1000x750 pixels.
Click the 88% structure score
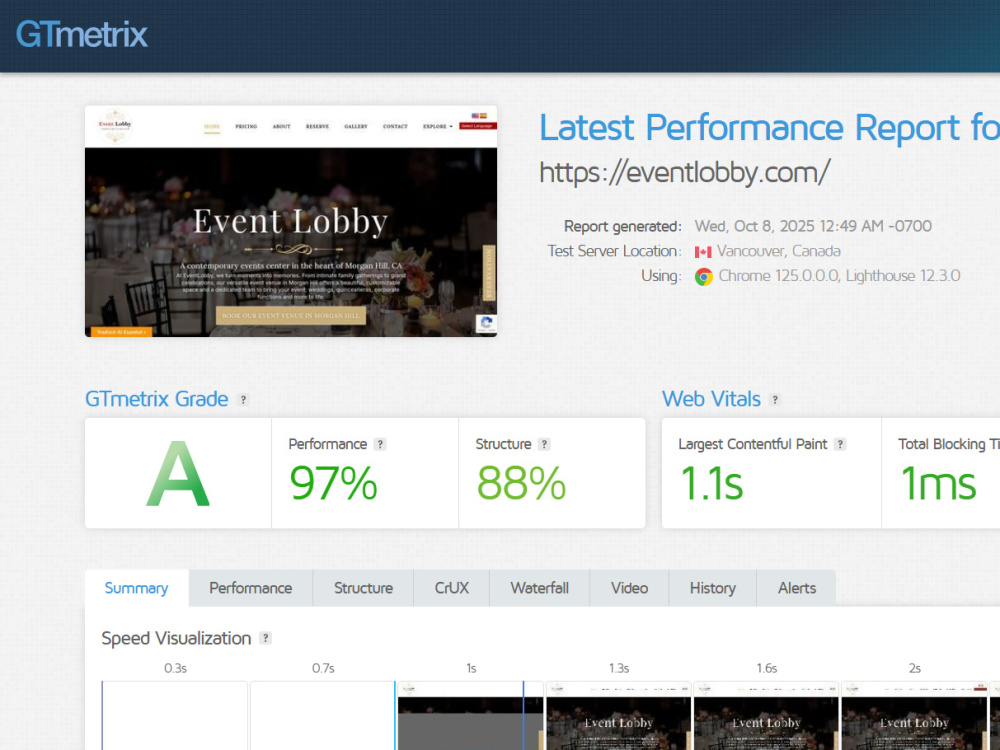521,483
